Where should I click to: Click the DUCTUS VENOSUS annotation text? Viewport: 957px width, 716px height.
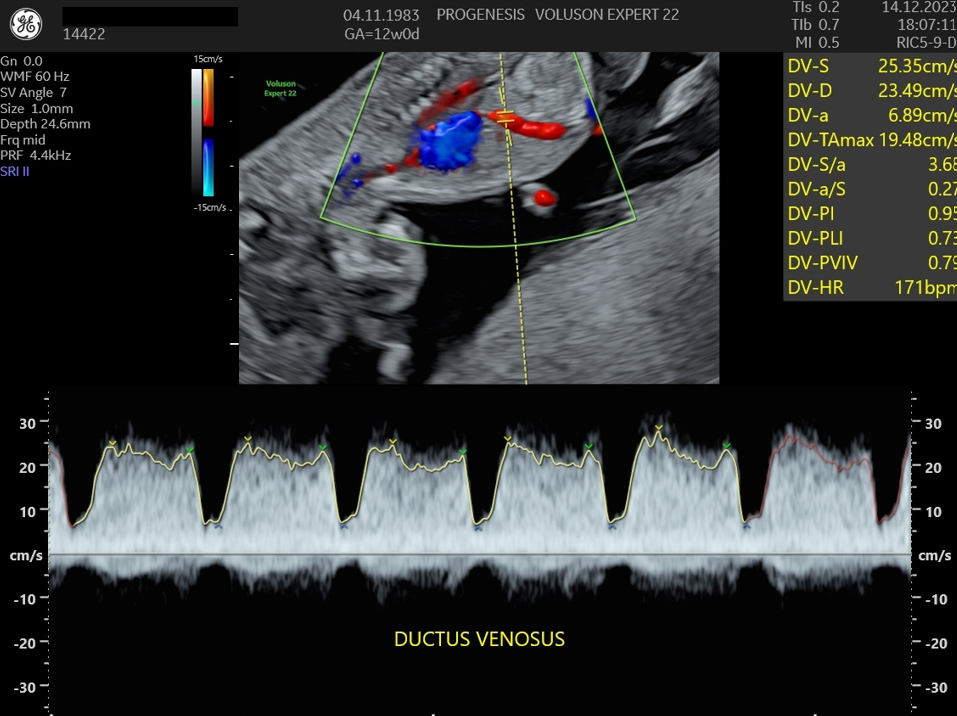(479, 639)
